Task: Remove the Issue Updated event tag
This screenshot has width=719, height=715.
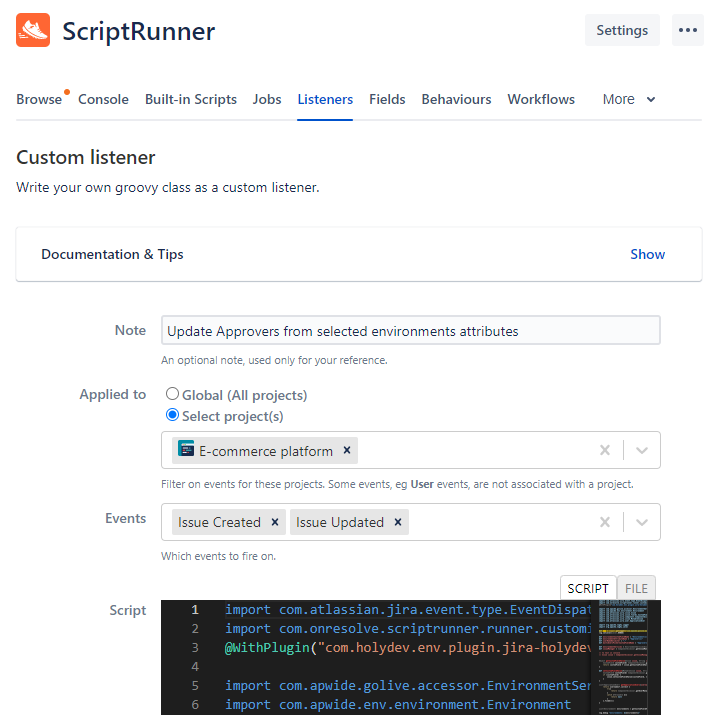Action: pos(398,522)
